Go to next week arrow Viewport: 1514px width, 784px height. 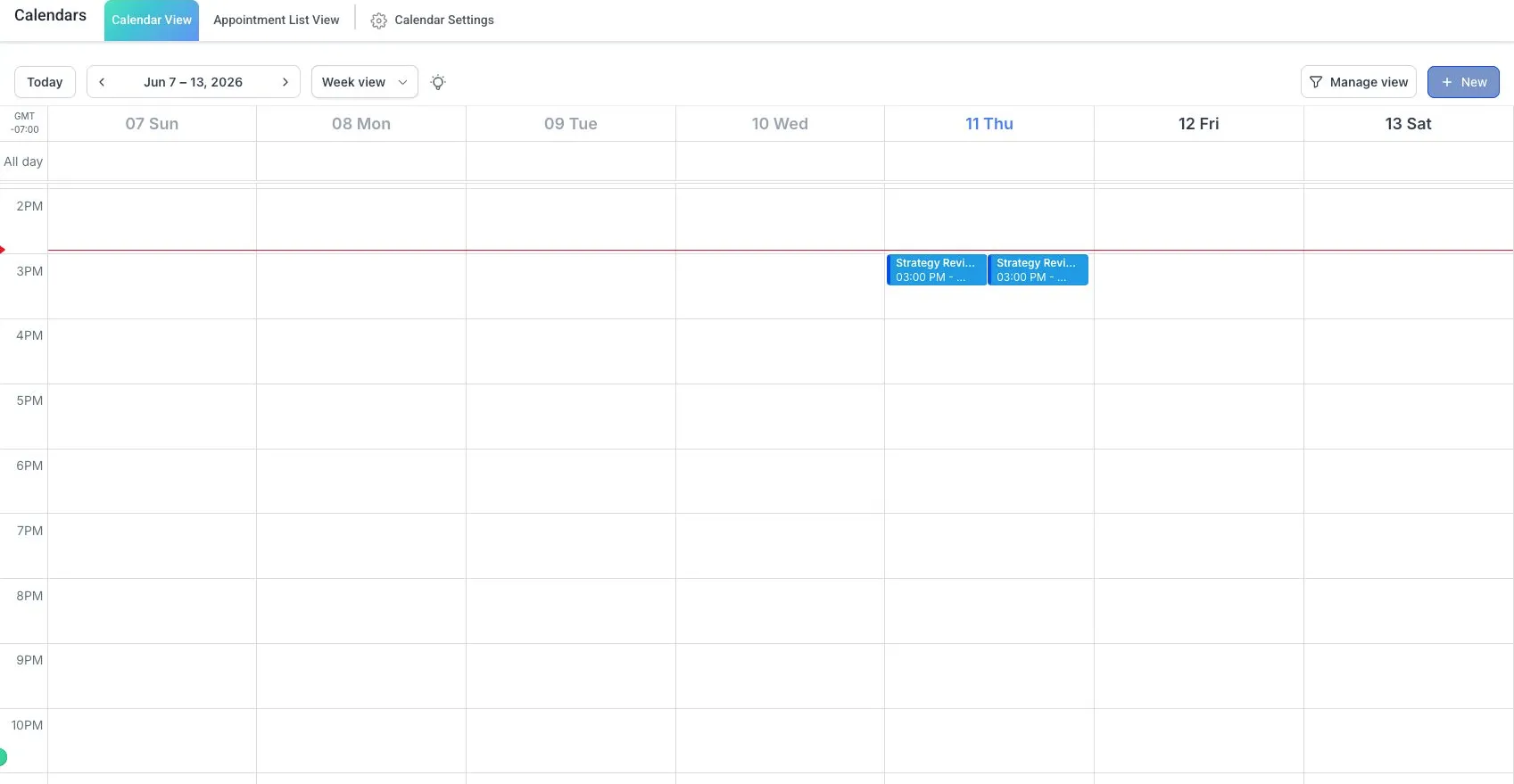click(x=285, y=82)
